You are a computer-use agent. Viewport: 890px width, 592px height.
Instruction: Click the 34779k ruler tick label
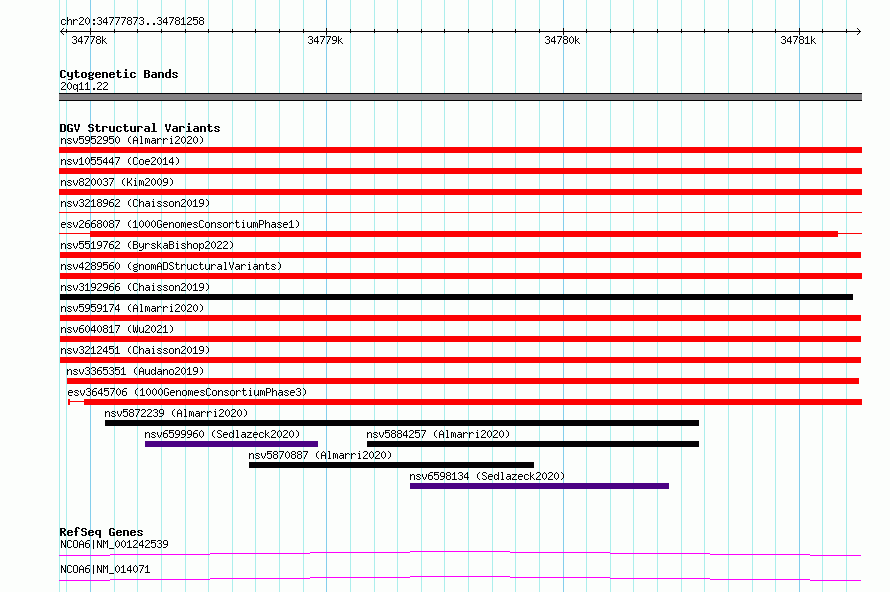coord(325,40)
